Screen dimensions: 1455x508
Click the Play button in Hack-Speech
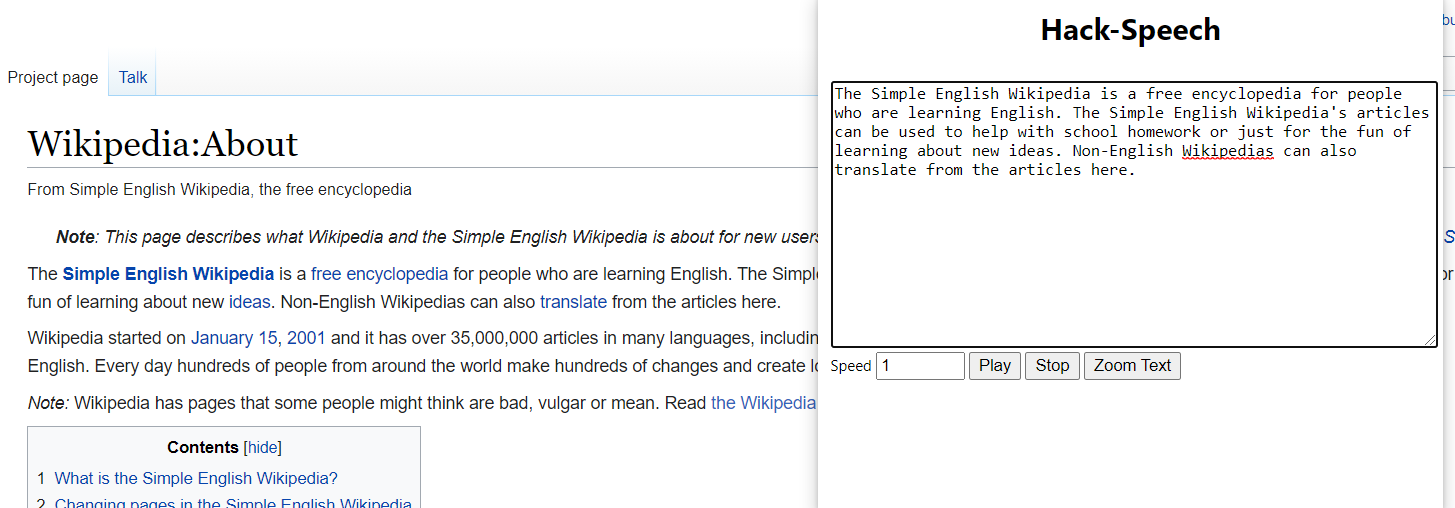click(x=995, y=366)
